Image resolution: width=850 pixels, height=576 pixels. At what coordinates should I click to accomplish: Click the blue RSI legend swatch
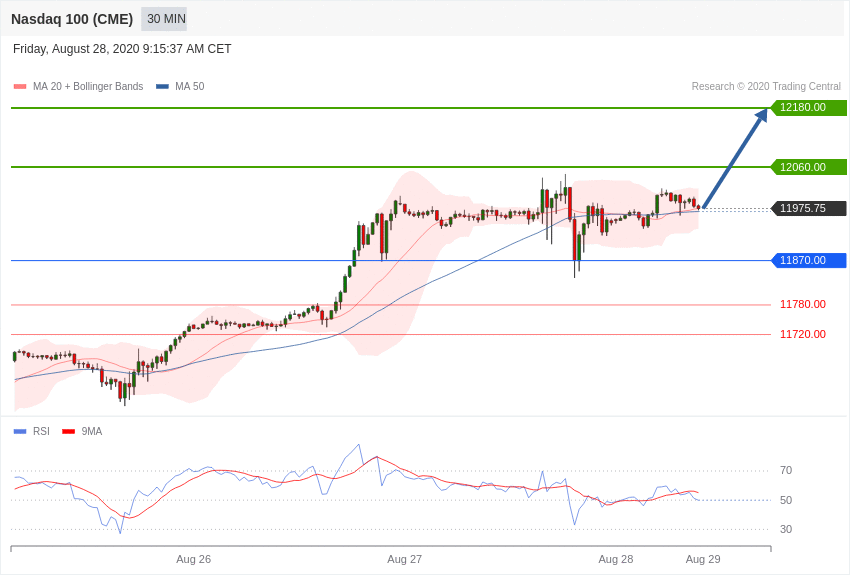(20, 431)
